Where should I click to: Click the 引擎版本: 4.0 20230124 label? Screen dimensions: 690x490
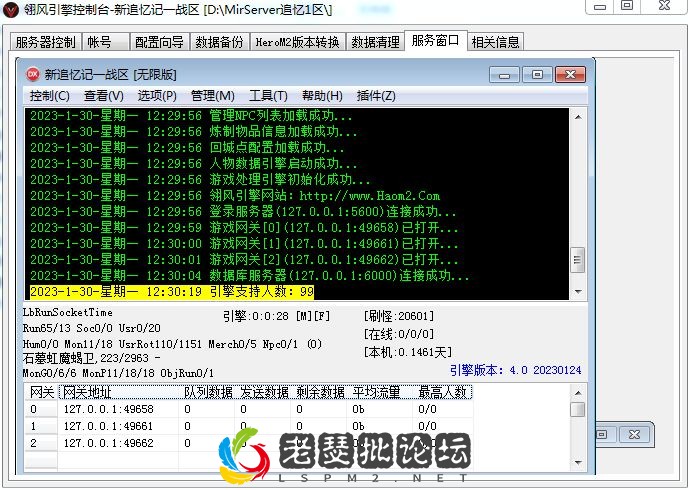pos(515,370)
